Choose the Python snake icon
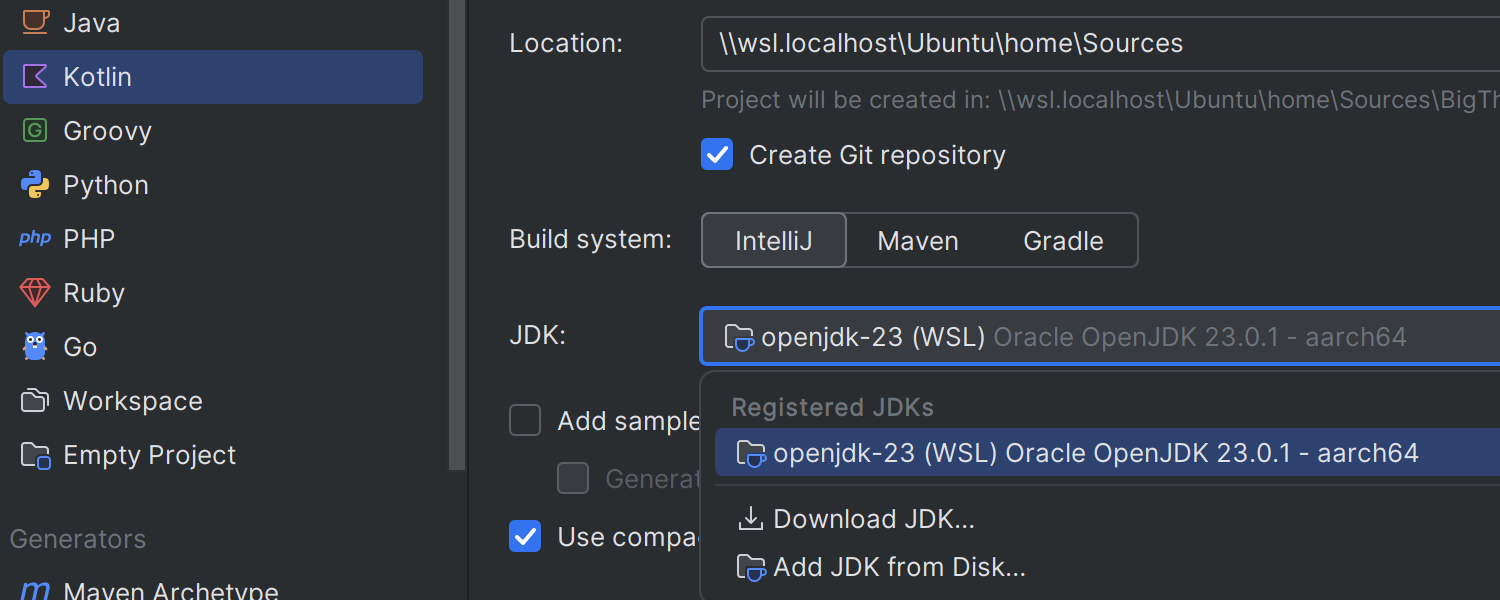Image resolution: width=1500 pixels, height=600 pixels. click(35, 185)
